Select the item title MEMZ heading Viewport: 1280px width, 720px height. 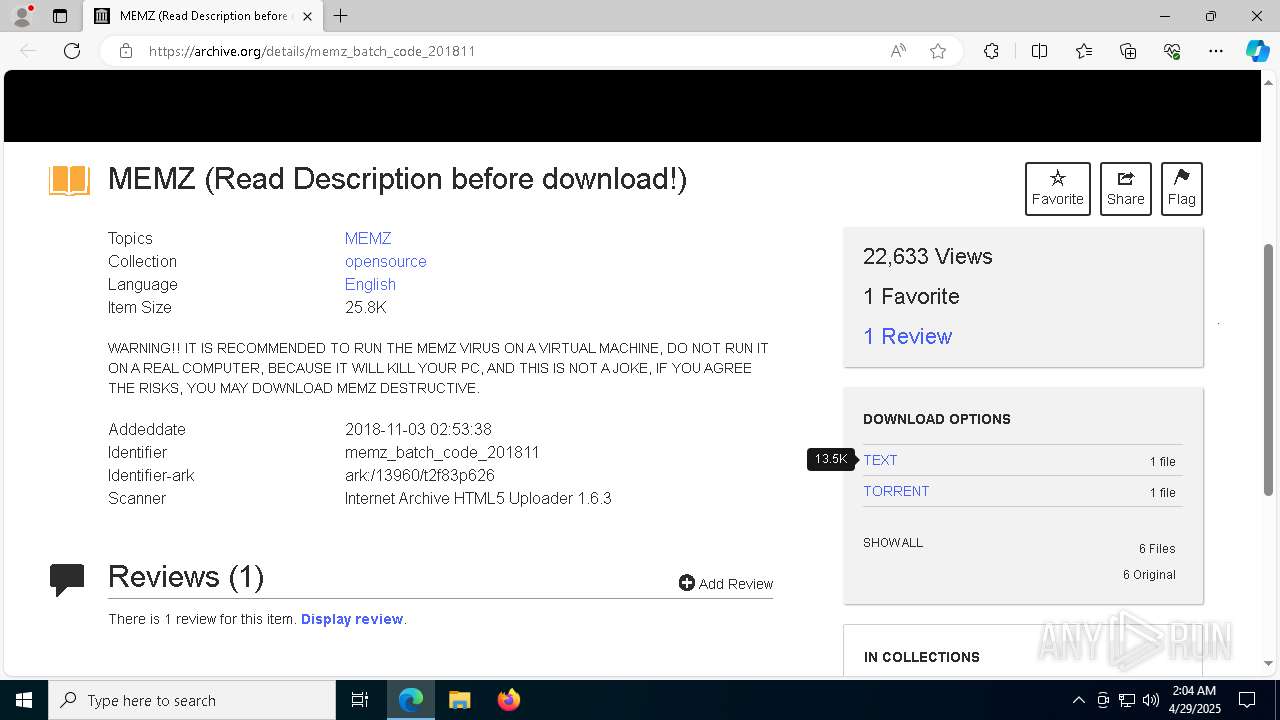pos(397,179)
